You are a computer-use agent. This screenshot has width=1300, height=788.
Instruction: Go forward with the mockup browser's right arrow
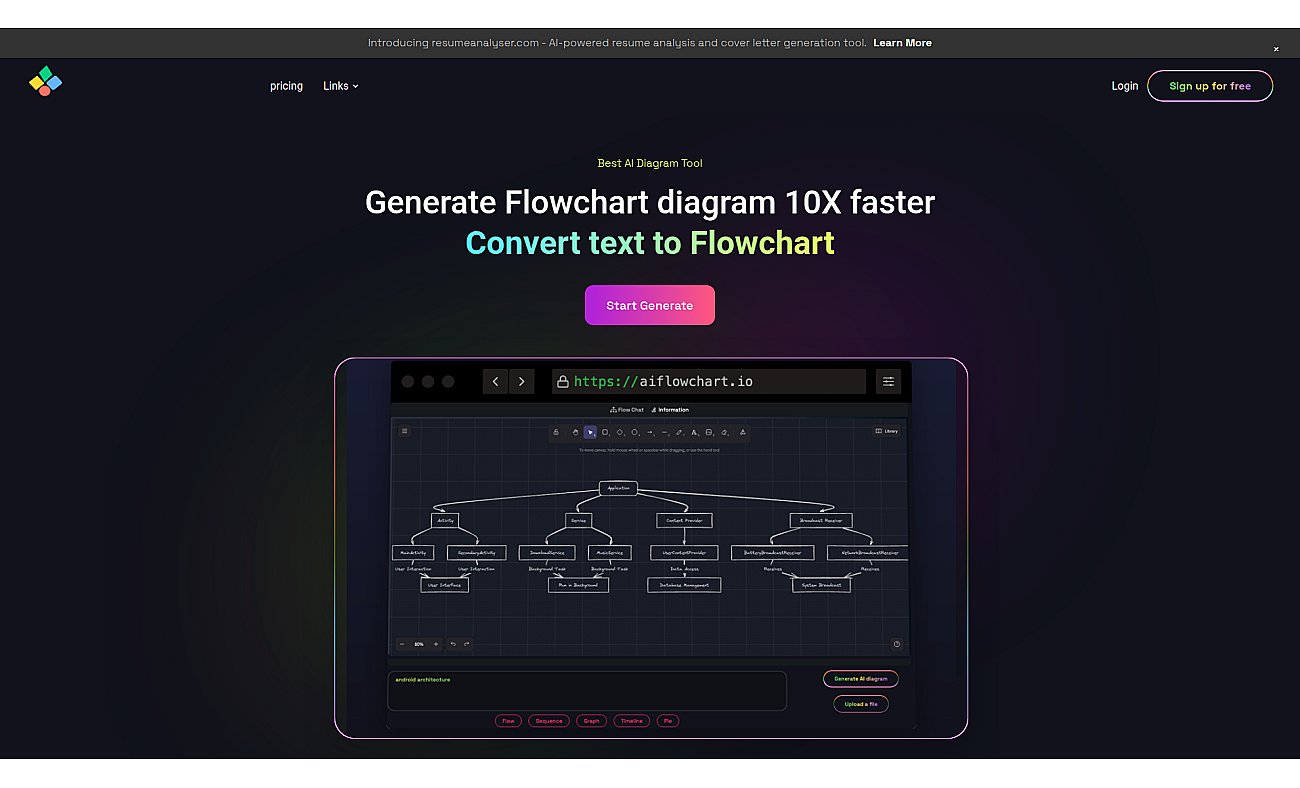click(522, 381)
